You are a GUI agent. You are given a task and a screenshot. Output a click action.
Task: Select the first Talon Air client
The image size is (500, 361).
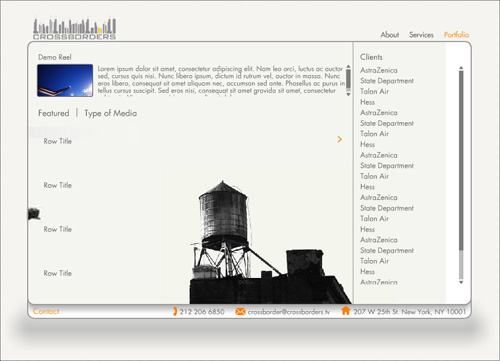click(x=374, y=91)
